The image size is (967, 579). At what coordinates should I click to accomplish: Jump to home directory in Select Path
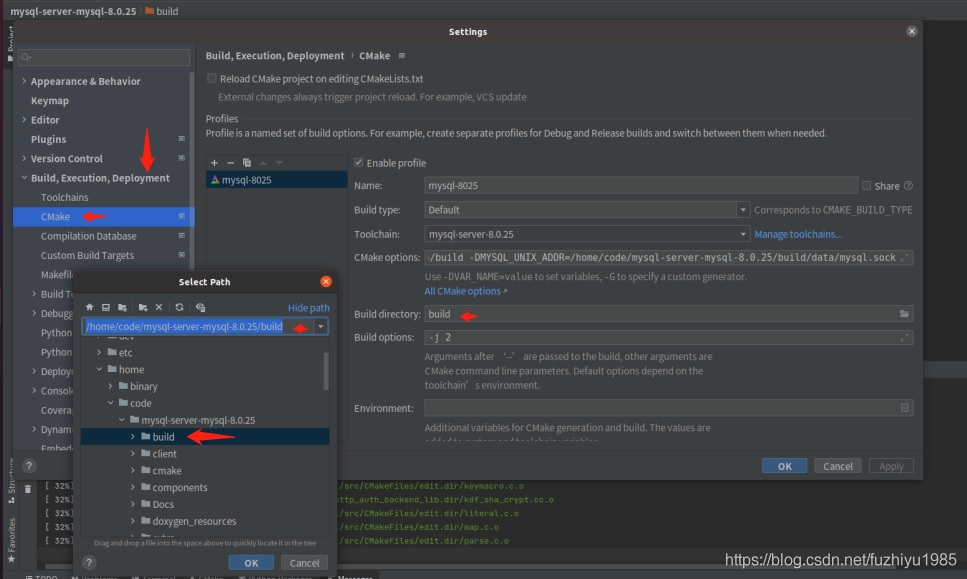[89, 307]
